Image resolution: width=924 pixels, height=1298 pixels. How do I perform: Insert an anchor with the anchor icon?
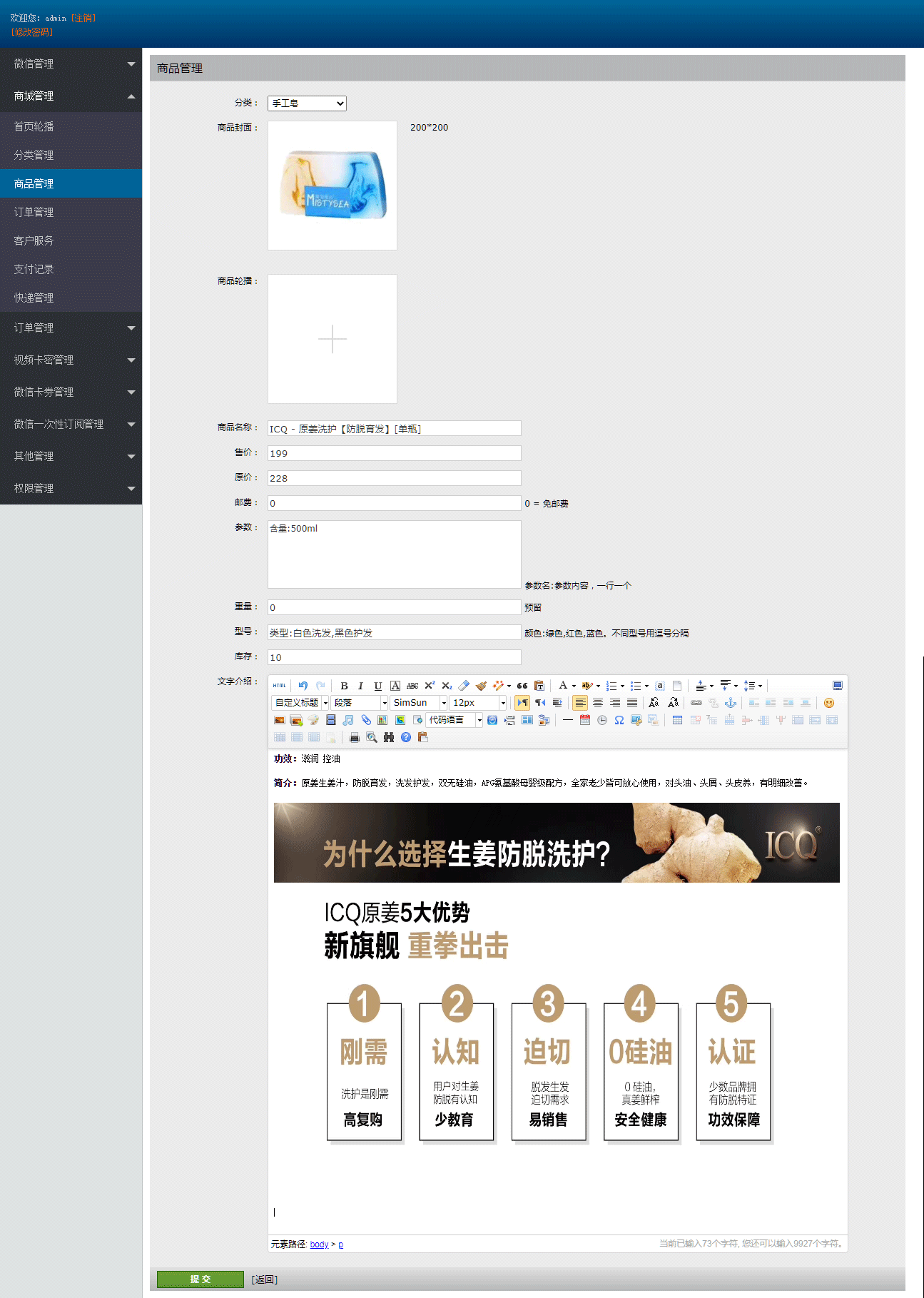[x=731, y=703]
